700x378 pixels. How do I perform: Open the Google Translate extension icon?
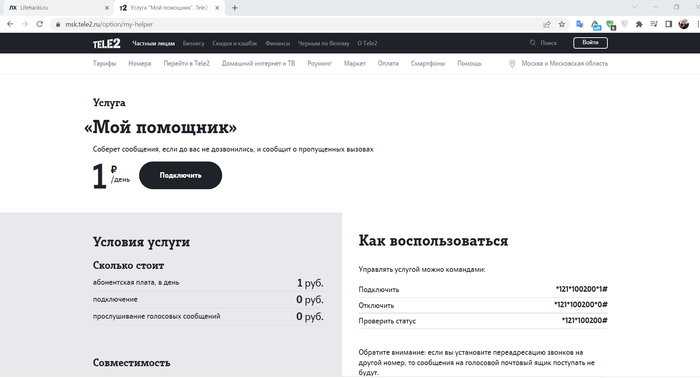point(579,25)
